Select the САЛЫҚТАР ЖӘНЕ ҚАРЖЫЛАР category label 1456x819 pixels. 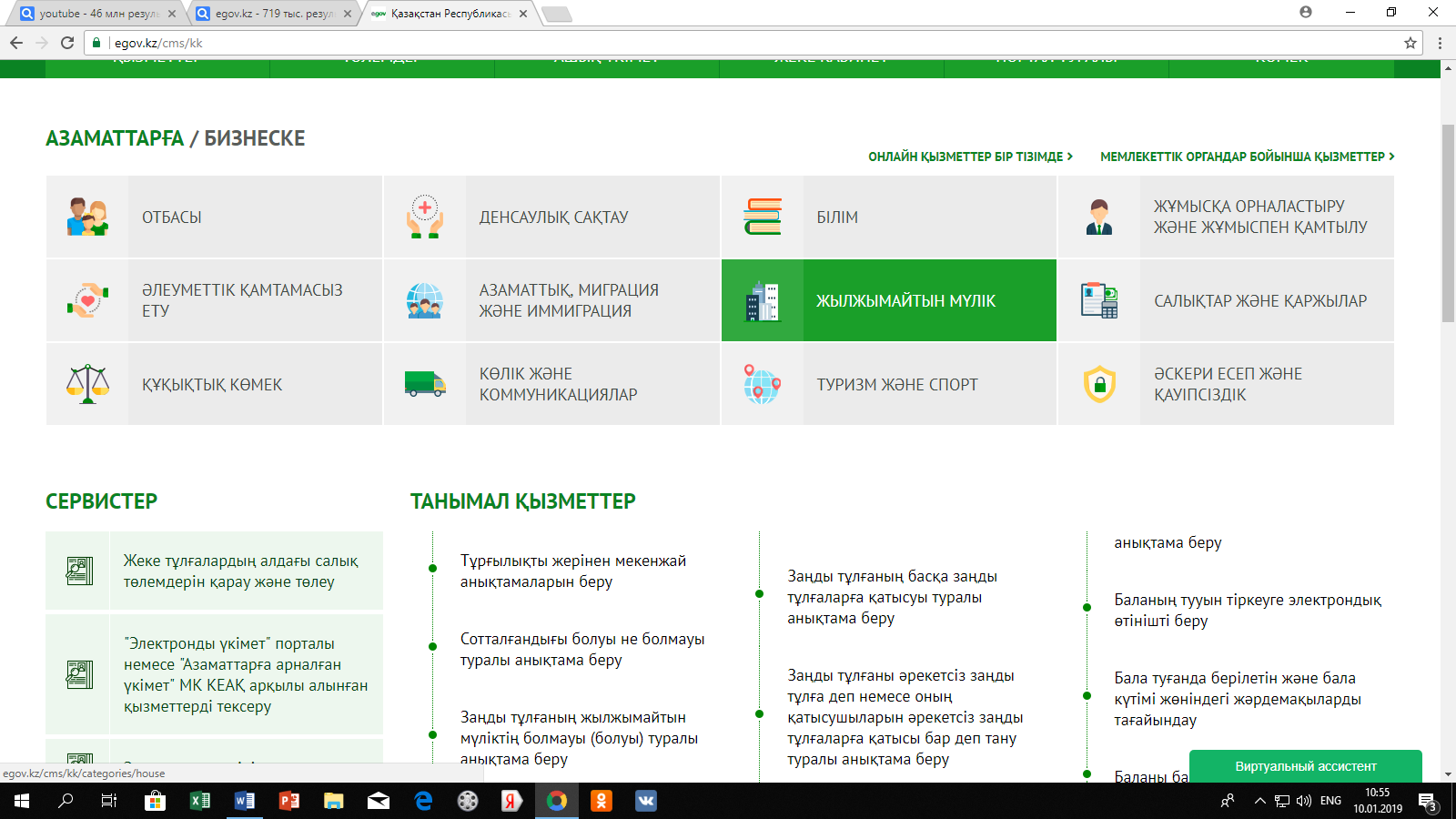click(1260, 300)
